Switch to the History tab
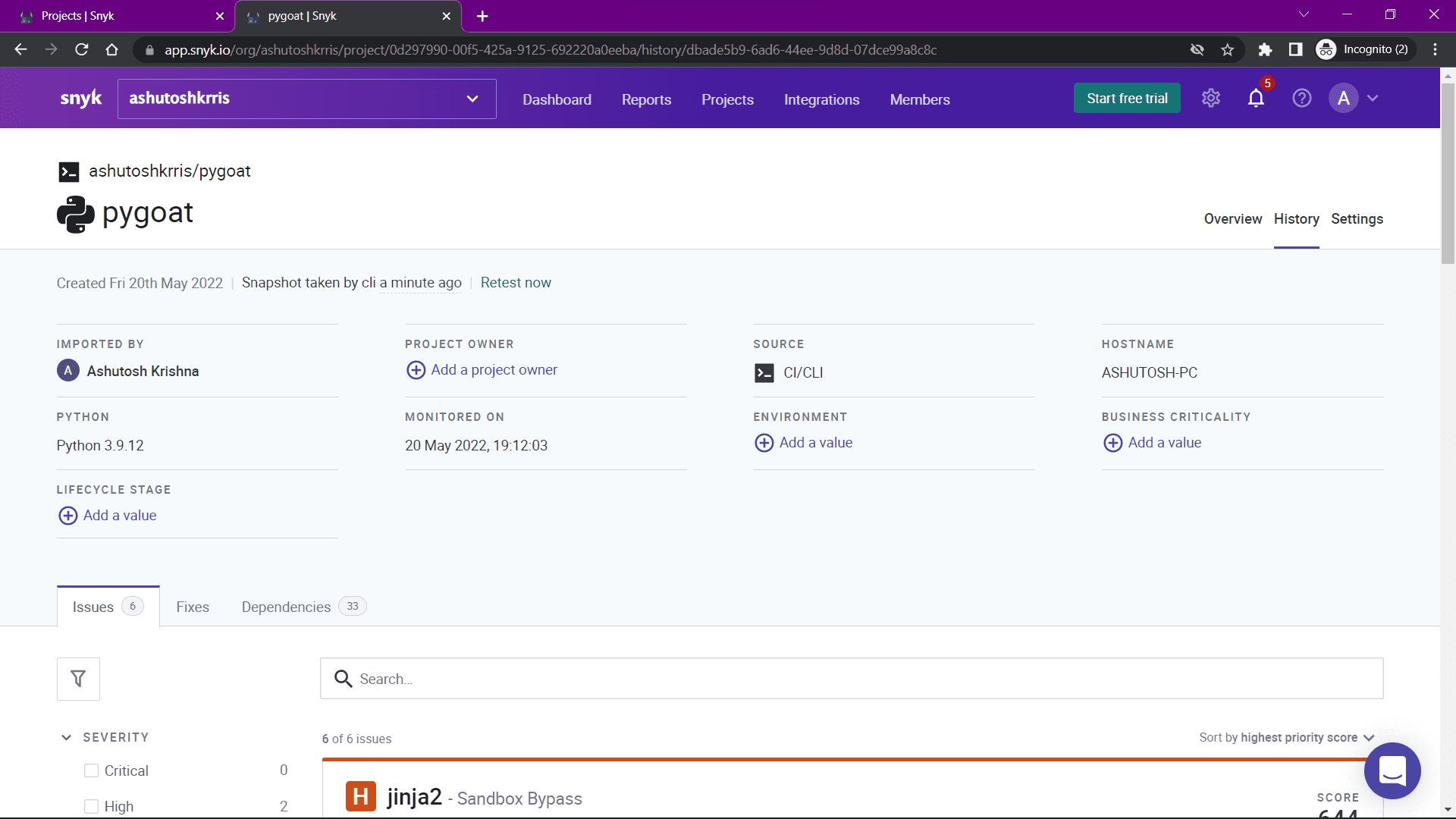 click(x=1297, y=219)
